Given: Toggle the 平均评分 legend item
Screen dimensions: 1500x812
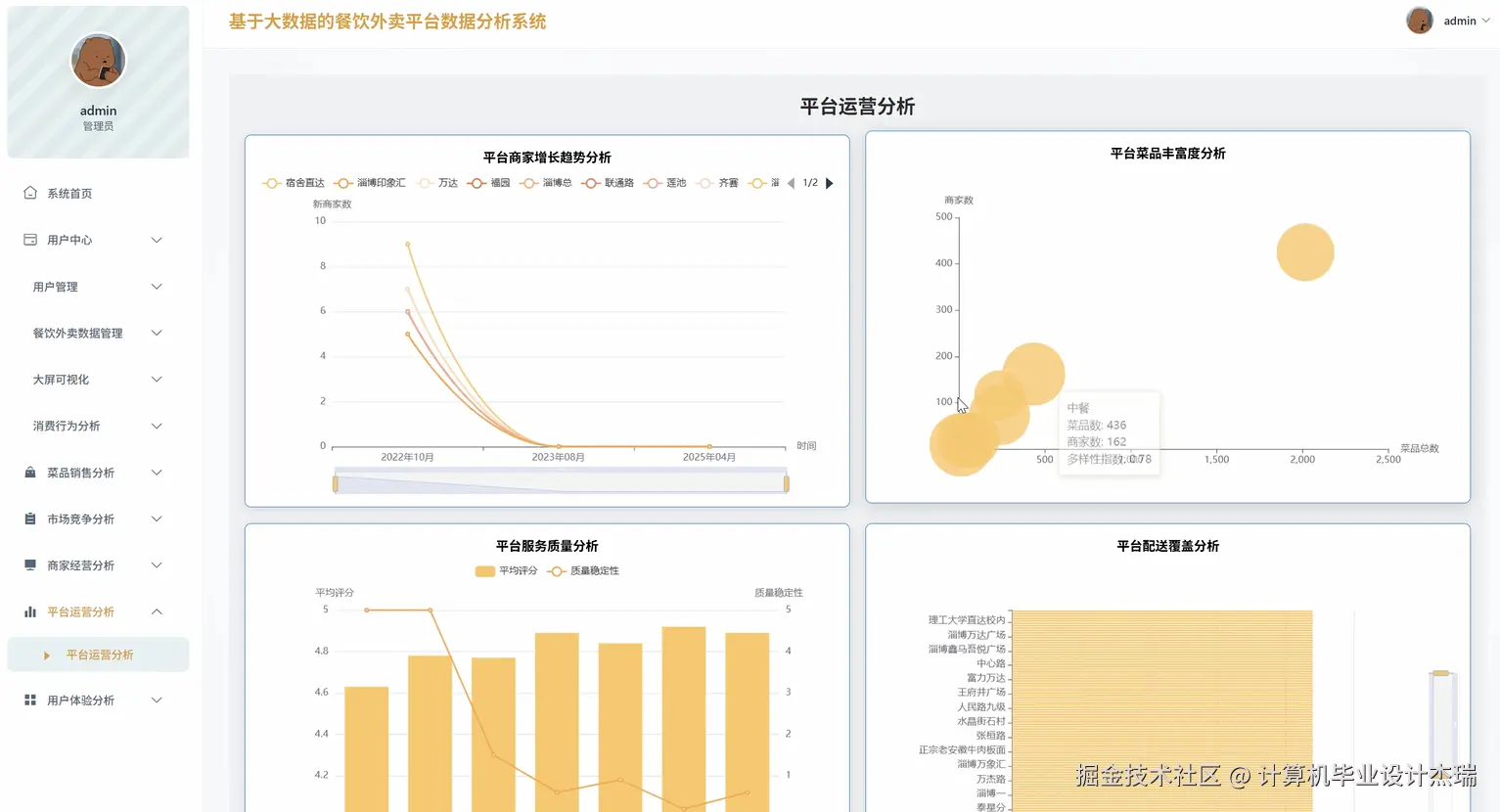Looking at the screenshot, I should click(x=509, y=570).
